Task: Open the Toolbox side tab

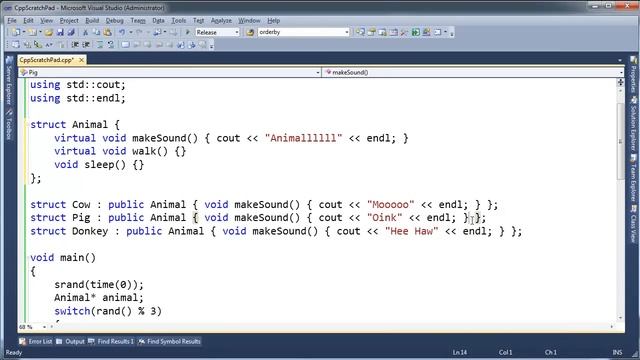Action: [9, 124]
